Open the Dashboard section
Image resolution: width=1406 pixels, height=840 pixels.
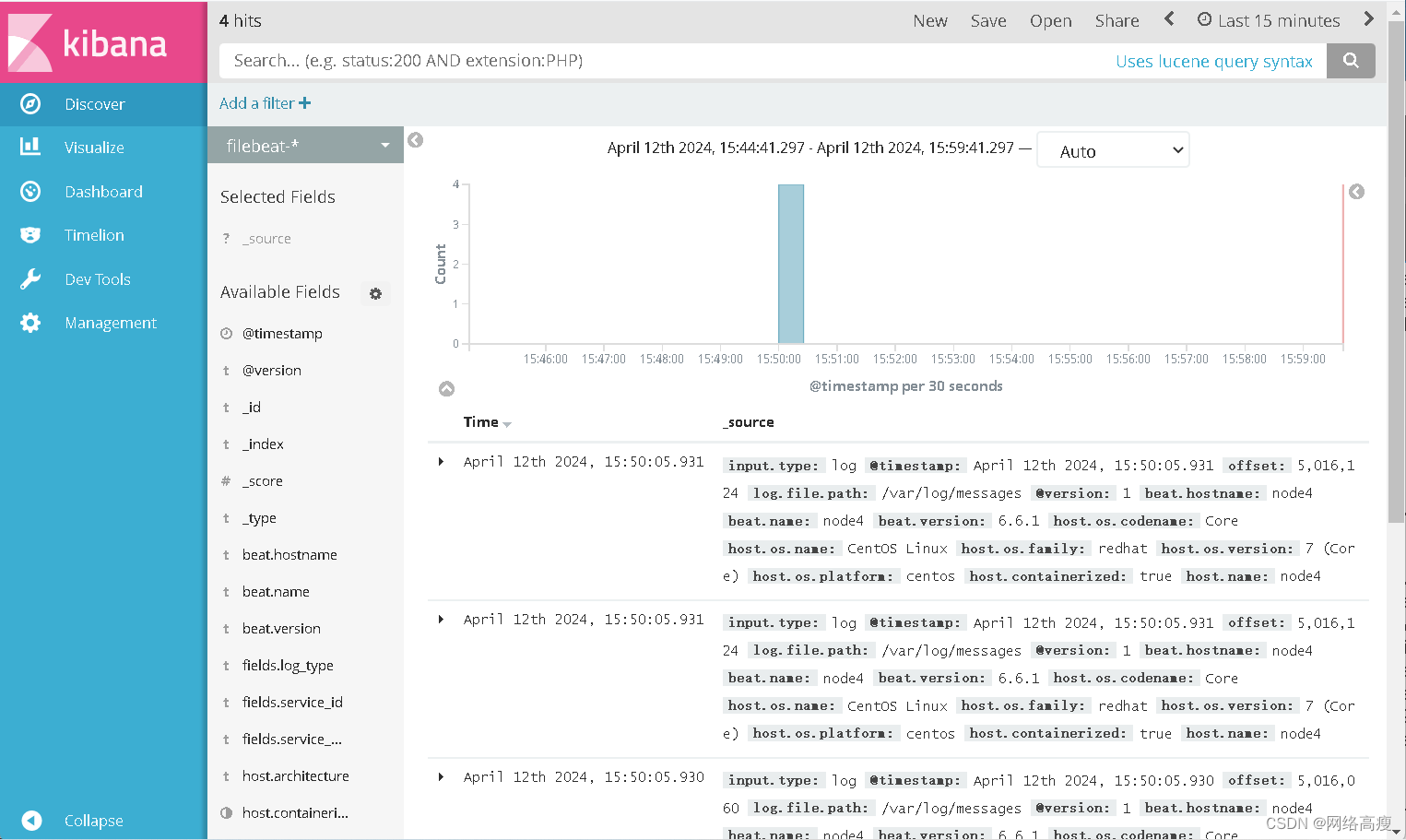pyautogui.click(x=103, y=192)
